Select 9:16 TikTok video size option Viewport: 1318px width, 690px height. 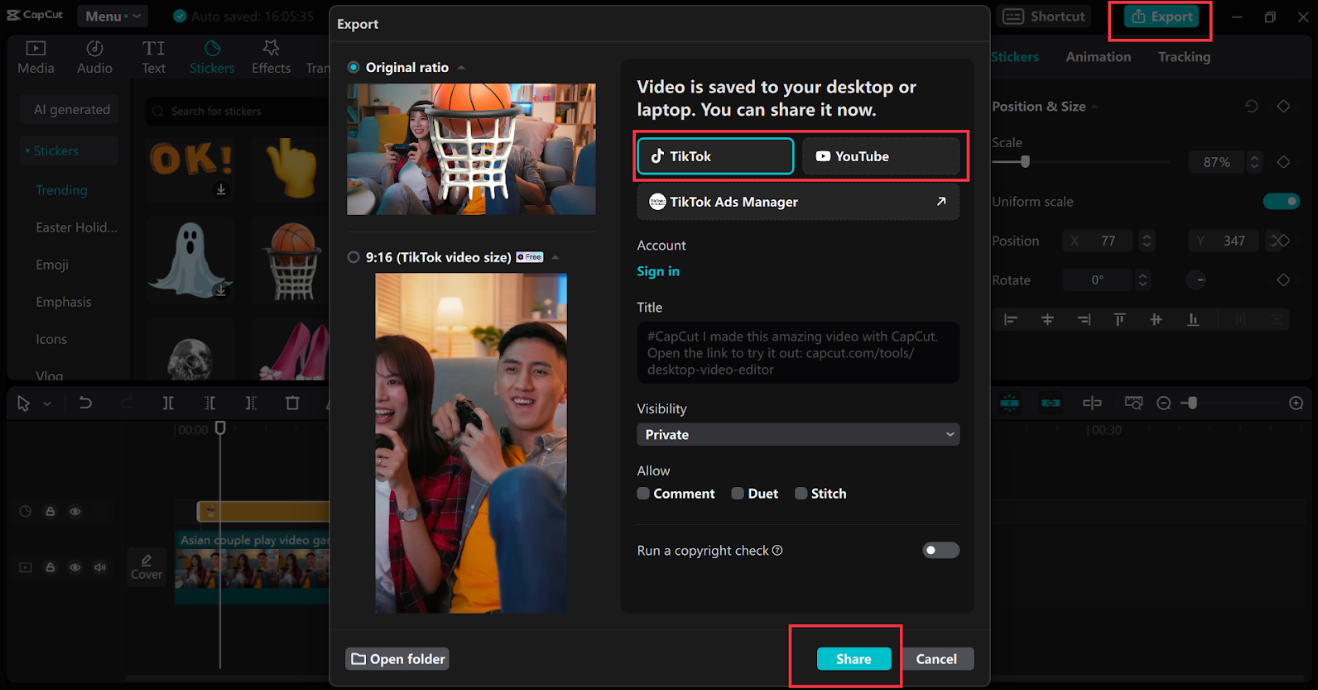[353, 257]
